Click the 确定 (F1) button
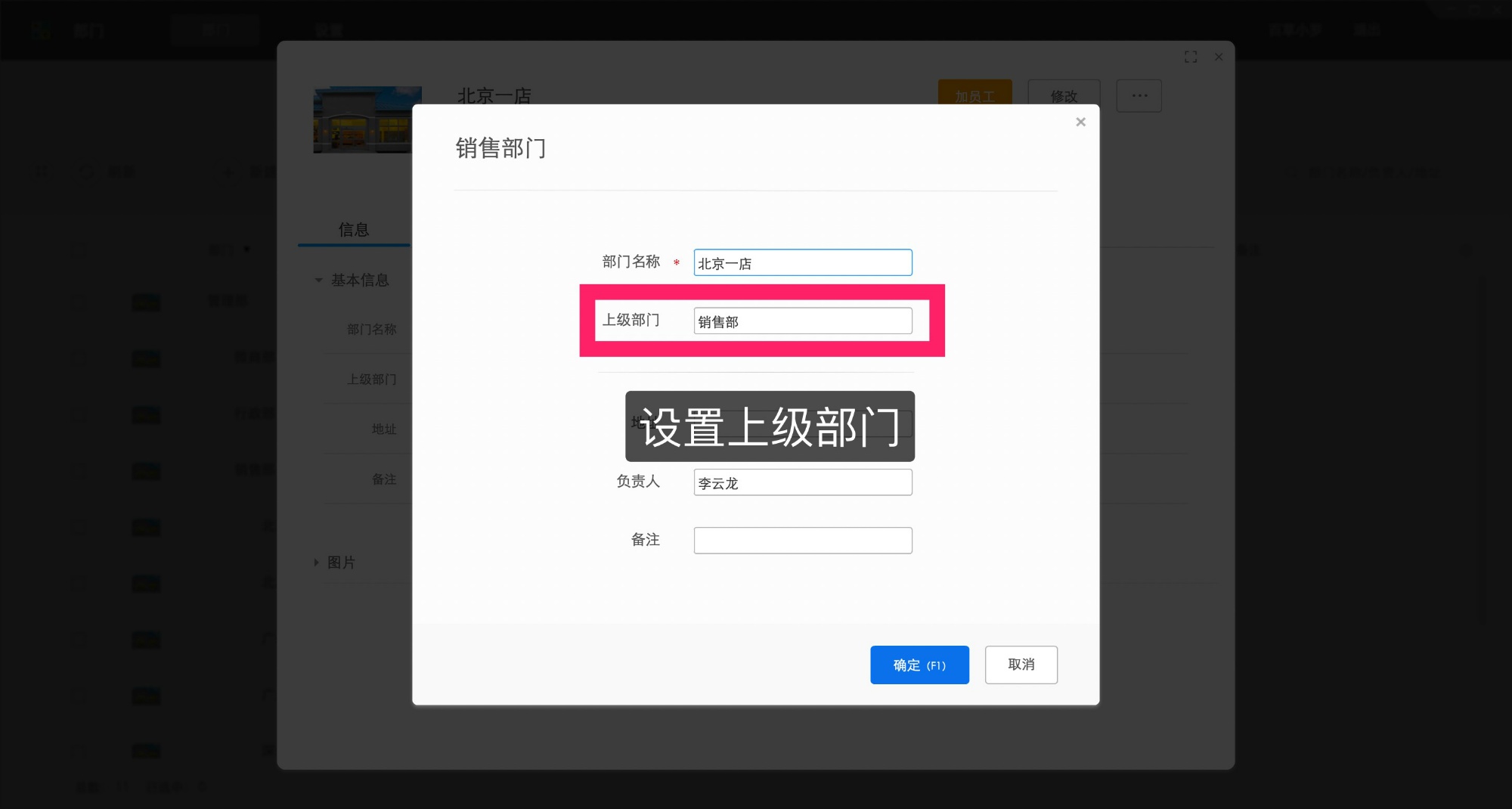This screenshot has width=1512, height=809. [919, 665]
